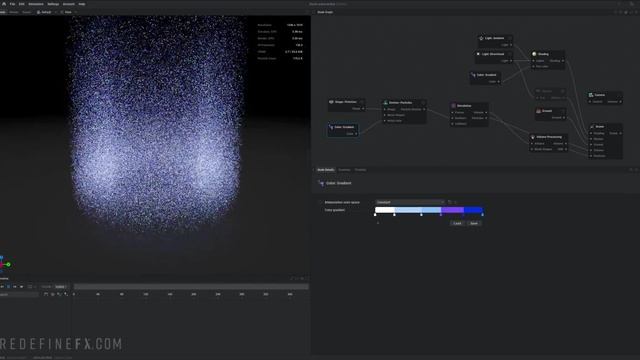Select the Light: Directional node icon

pyautogui.click(x=478, y=54)
